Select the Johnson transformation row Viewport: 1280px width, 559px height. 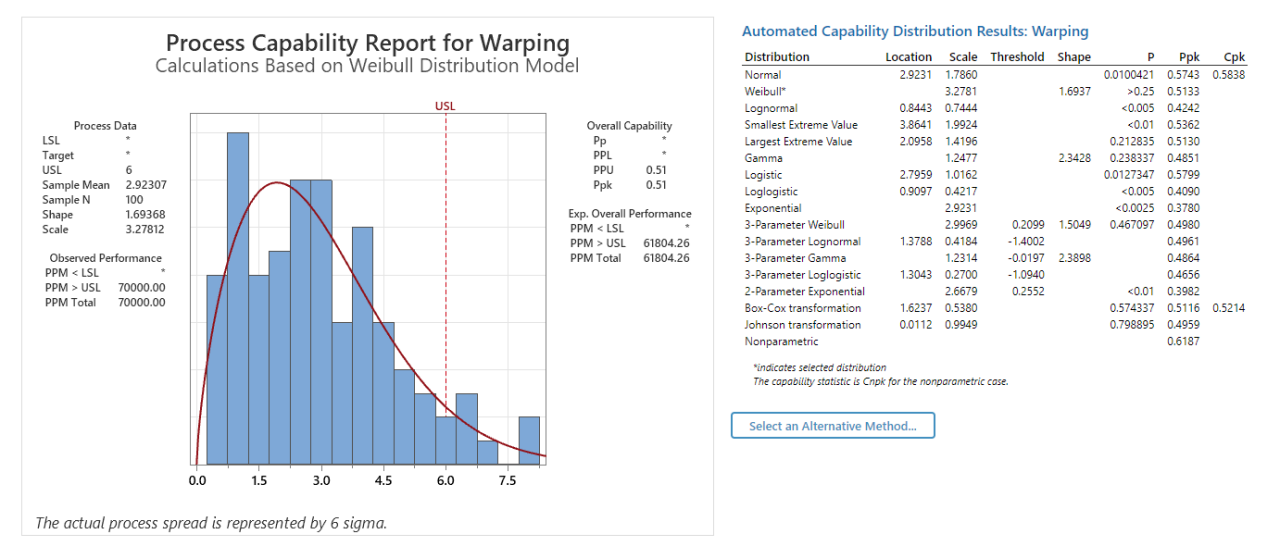tap(802, 325)
